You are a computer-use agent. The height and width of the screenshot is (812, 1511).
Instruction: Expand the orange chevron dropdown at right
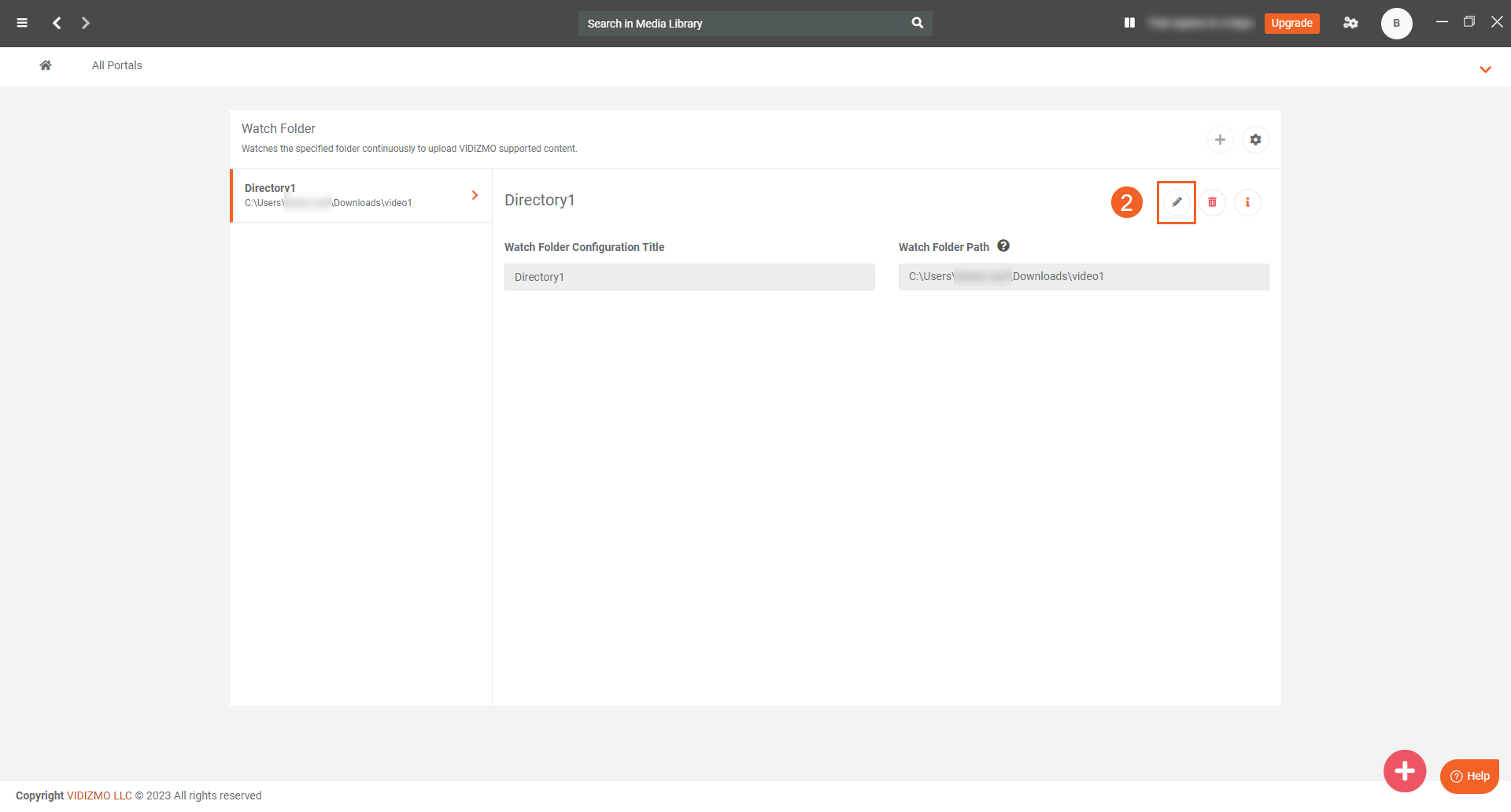[1485, 69]
